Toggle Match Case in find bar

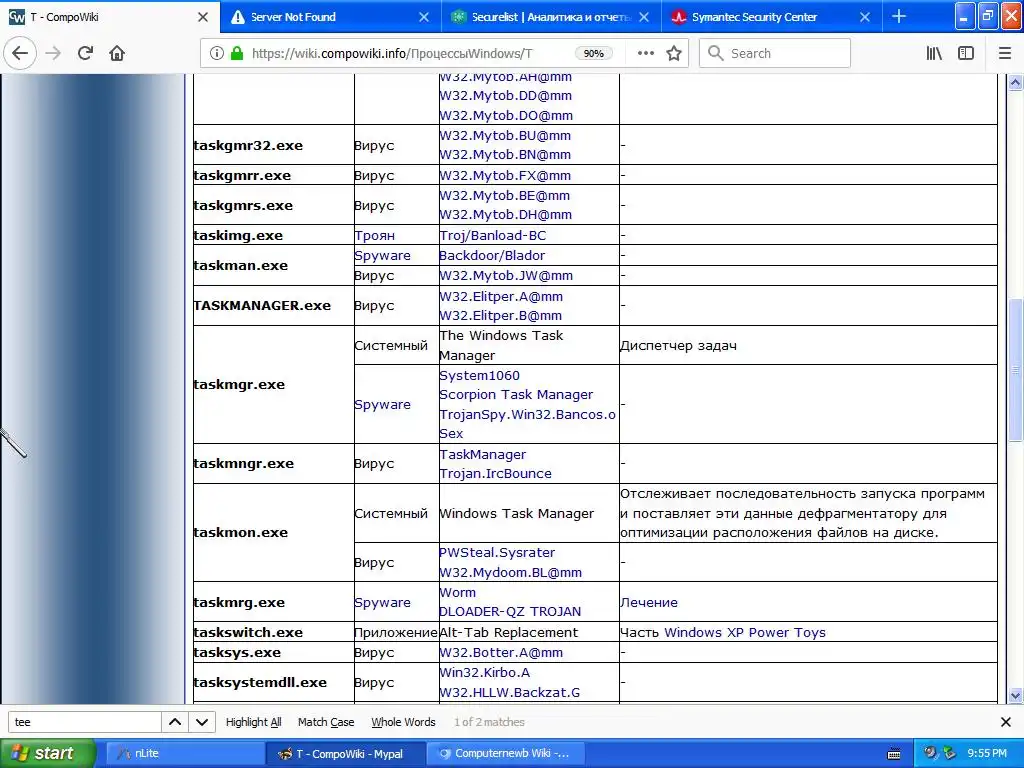[326, 722]
